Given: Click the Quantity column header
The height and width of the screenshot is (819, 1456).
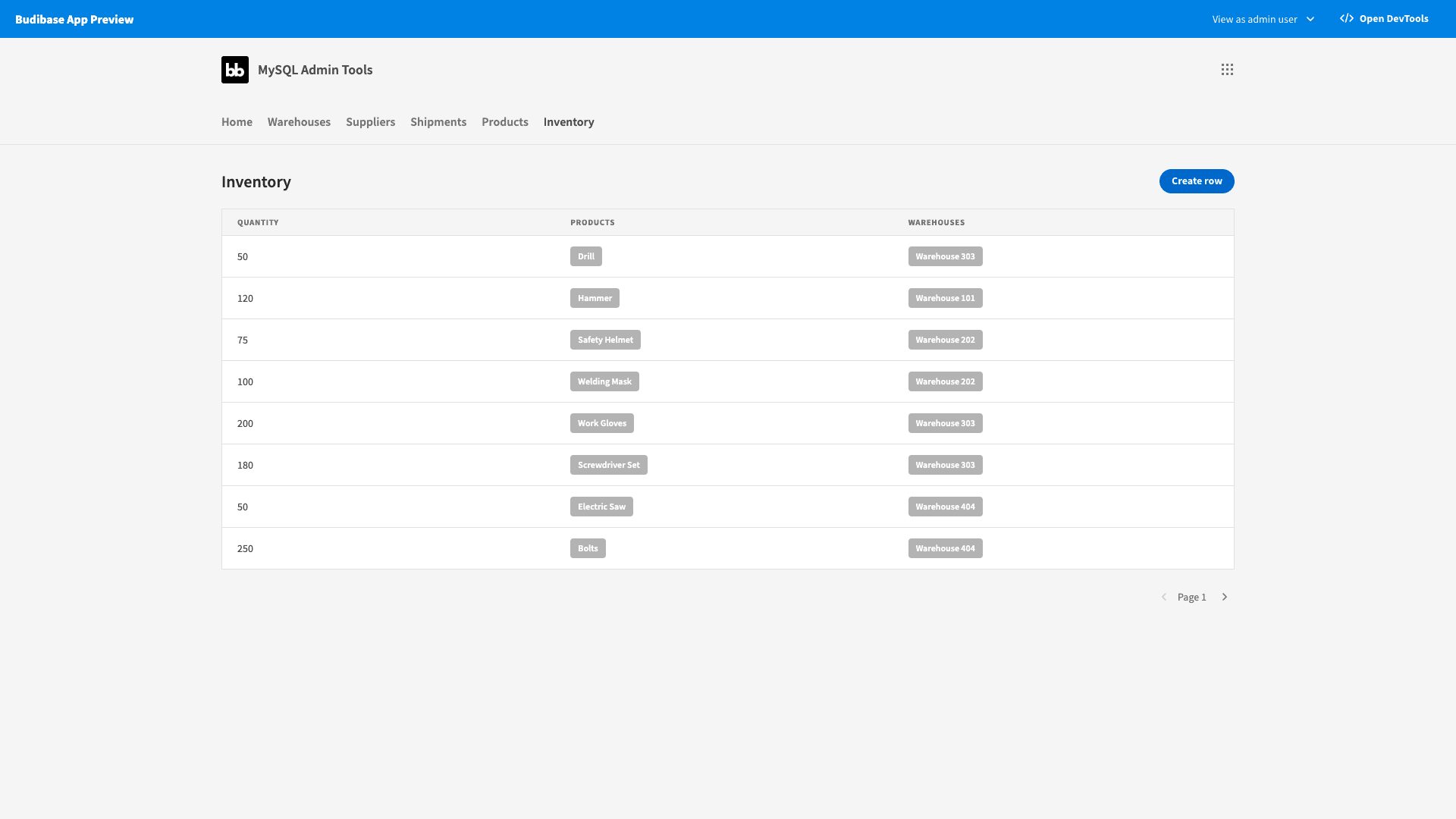Looking at the screenshot, I should point(258,222).
